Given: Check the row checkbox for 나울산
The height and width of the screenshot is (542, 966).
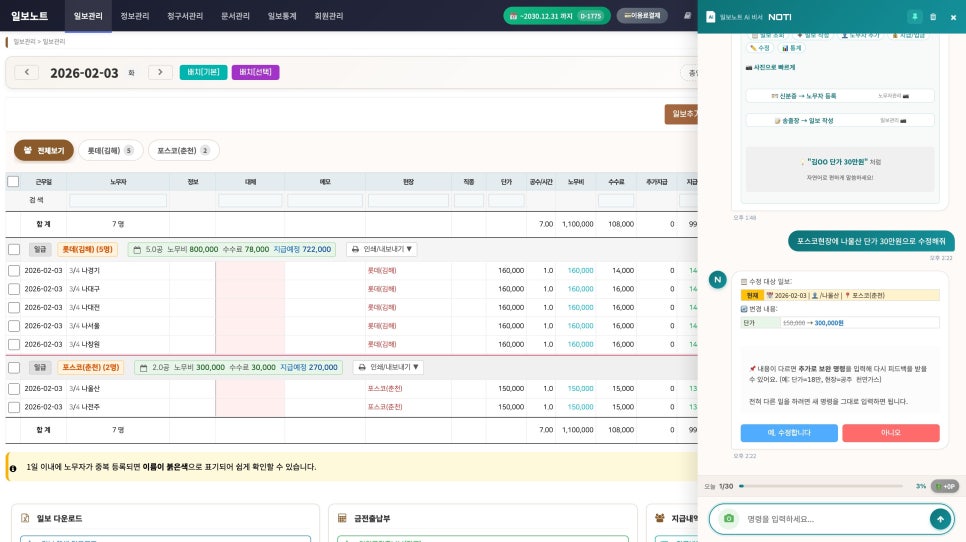Looking at the screenshot, I should pyautogui.click(x=14, y=388).
